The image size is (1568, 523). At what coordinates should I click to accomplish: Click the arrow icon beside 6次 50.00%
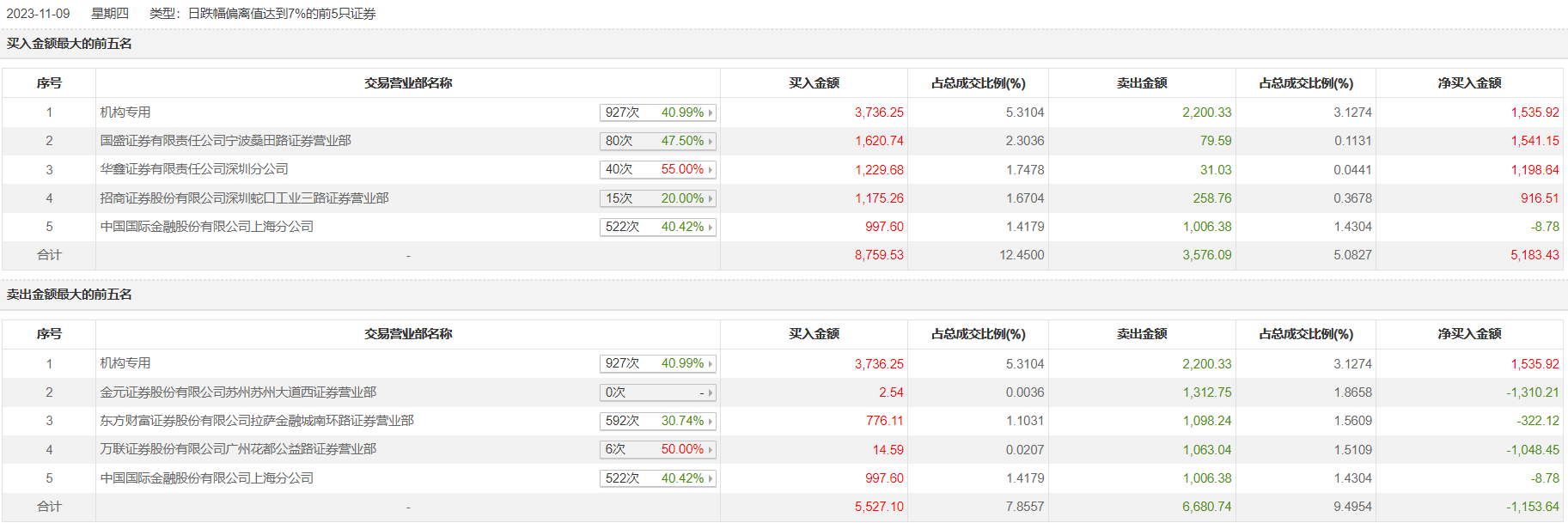711,450
